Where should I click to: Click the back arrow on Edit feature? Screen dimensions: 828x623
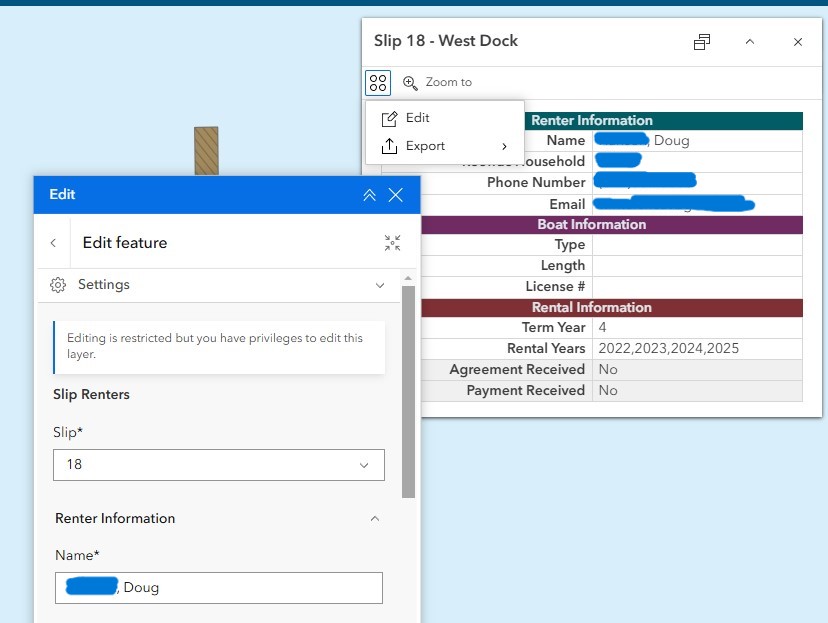click(x=53, y=242)
